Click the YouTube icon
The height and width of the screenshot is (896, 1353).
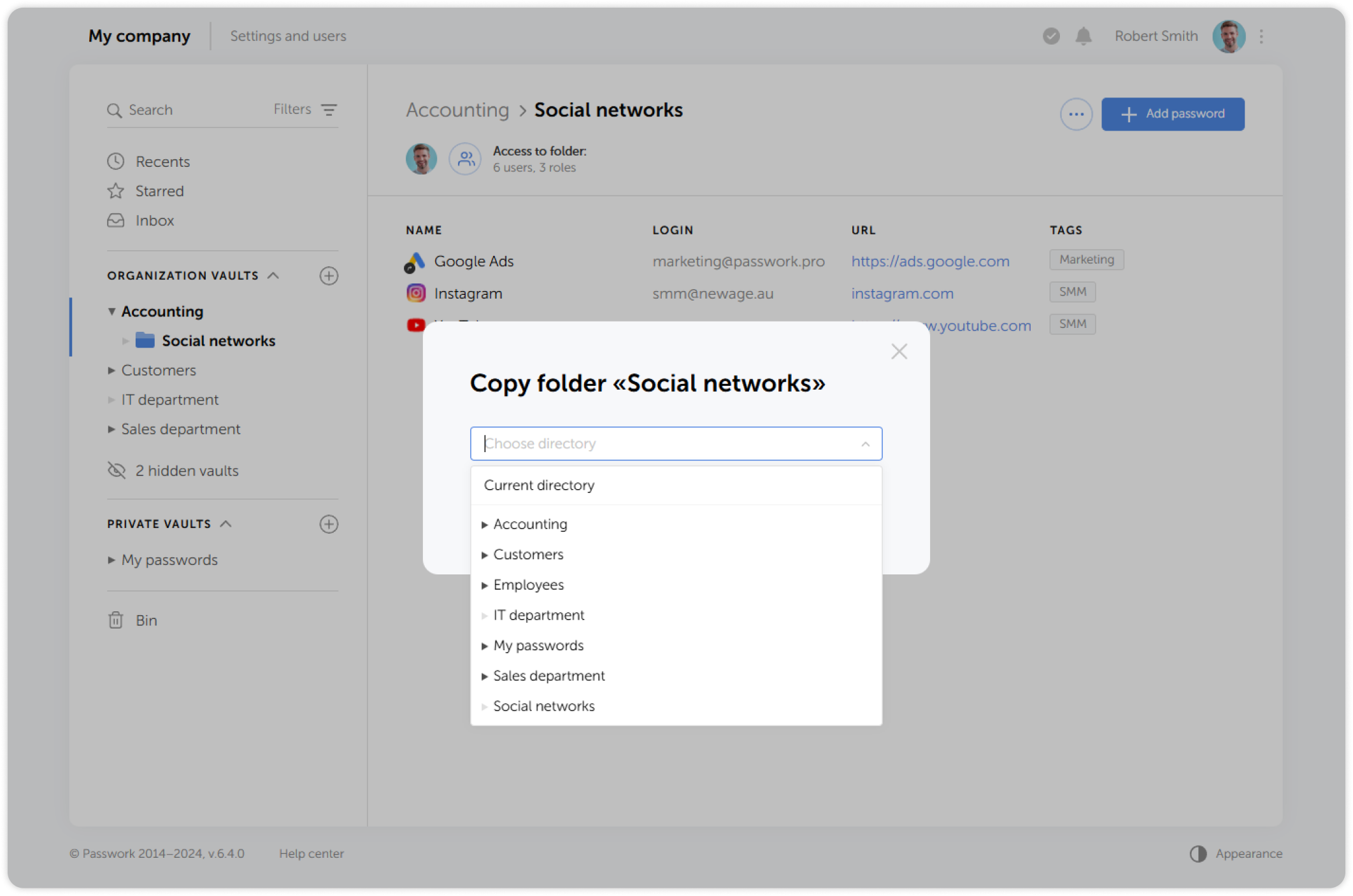click(x=415, y=325)
